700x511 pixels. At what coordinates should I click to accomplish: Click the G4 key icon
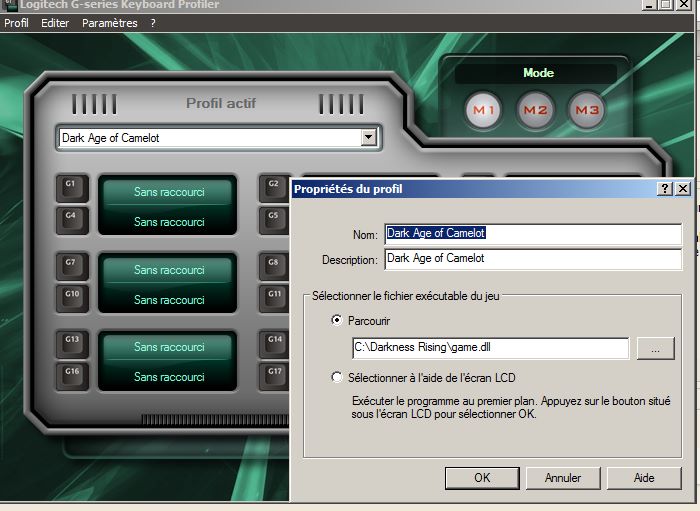pyautogui.click(x=72, y=220)
